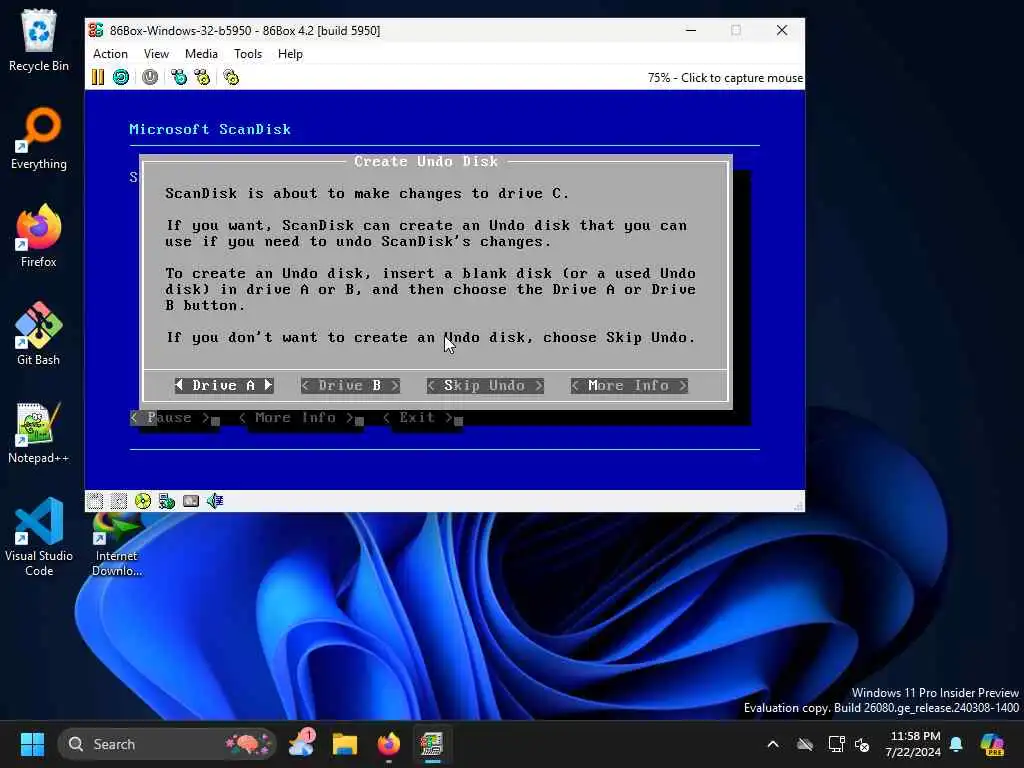Open the Media menu
Screen dimensions: 1024x768
pyautogui.click(x=201, y=54)
